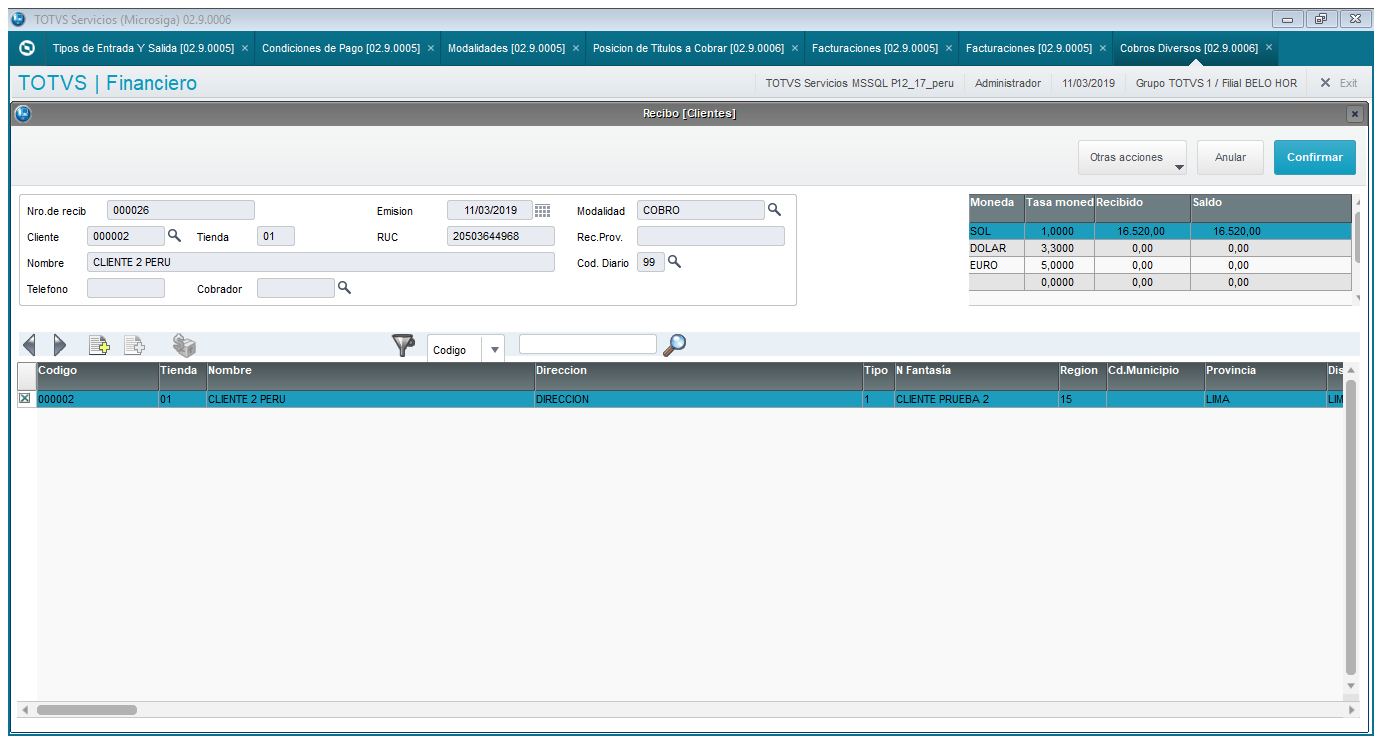Click the Telefono input field

tap(126, 288)
